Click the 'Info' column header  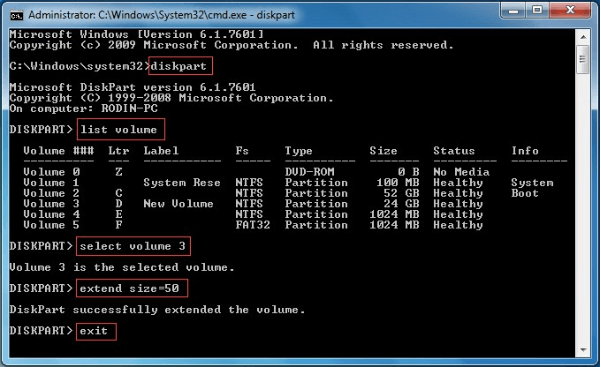click(525, 151)
